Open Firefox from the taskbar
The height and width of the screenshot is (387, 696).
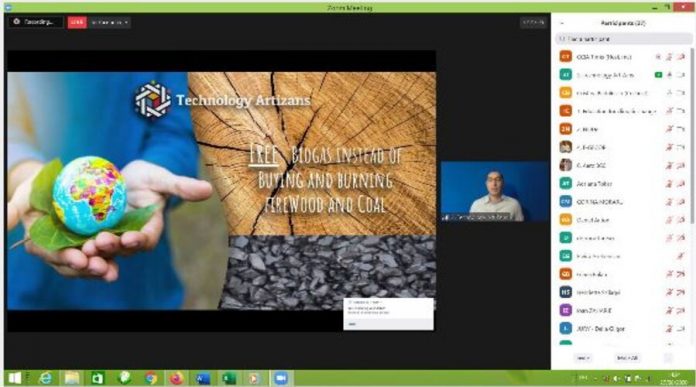(176, 378)
